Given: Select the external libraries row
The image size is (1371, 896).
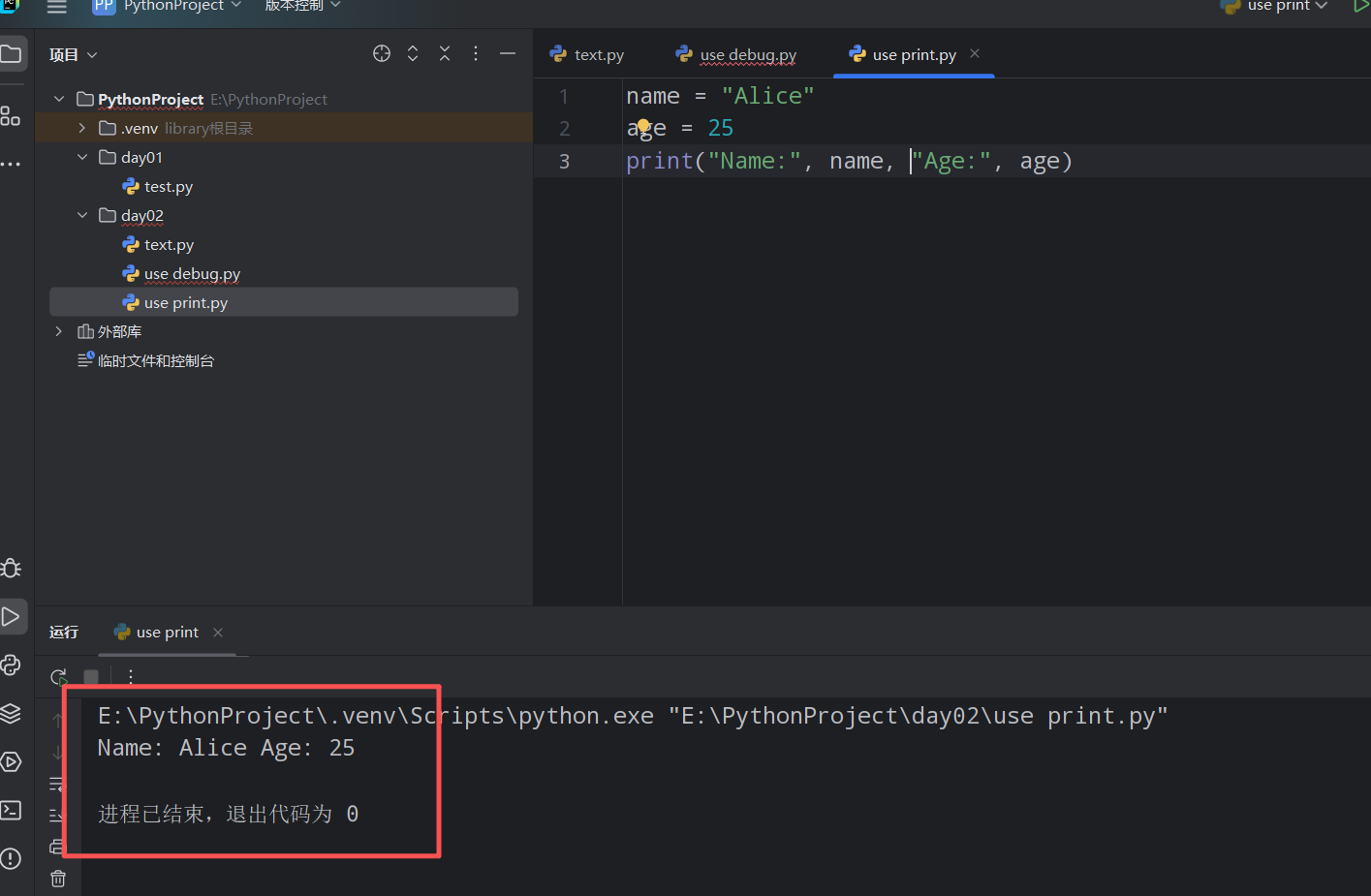Looking at the screenshot, I should (x=109, y=331).
